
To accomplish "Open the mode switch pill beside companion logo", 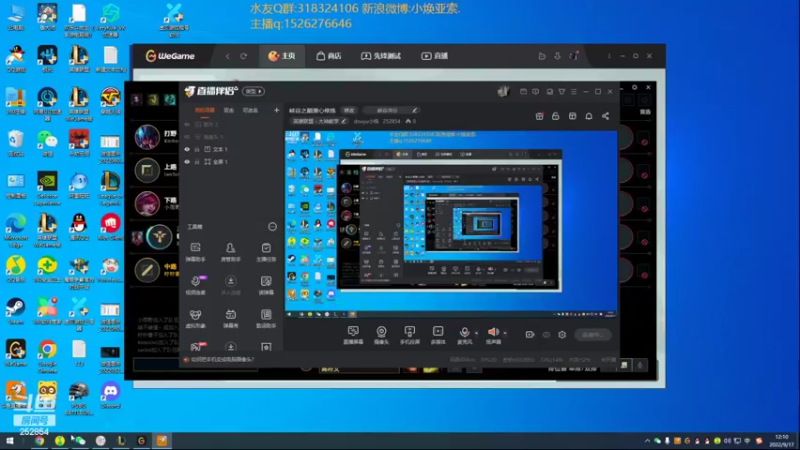I will click(253, 91).
